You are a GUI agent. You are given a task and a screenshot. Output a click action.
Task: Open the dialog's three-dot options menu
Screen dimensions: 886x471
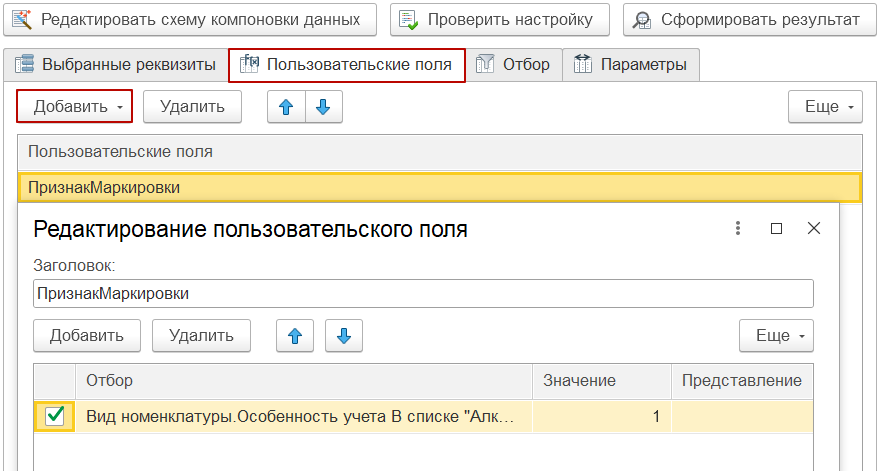(738, 228)
